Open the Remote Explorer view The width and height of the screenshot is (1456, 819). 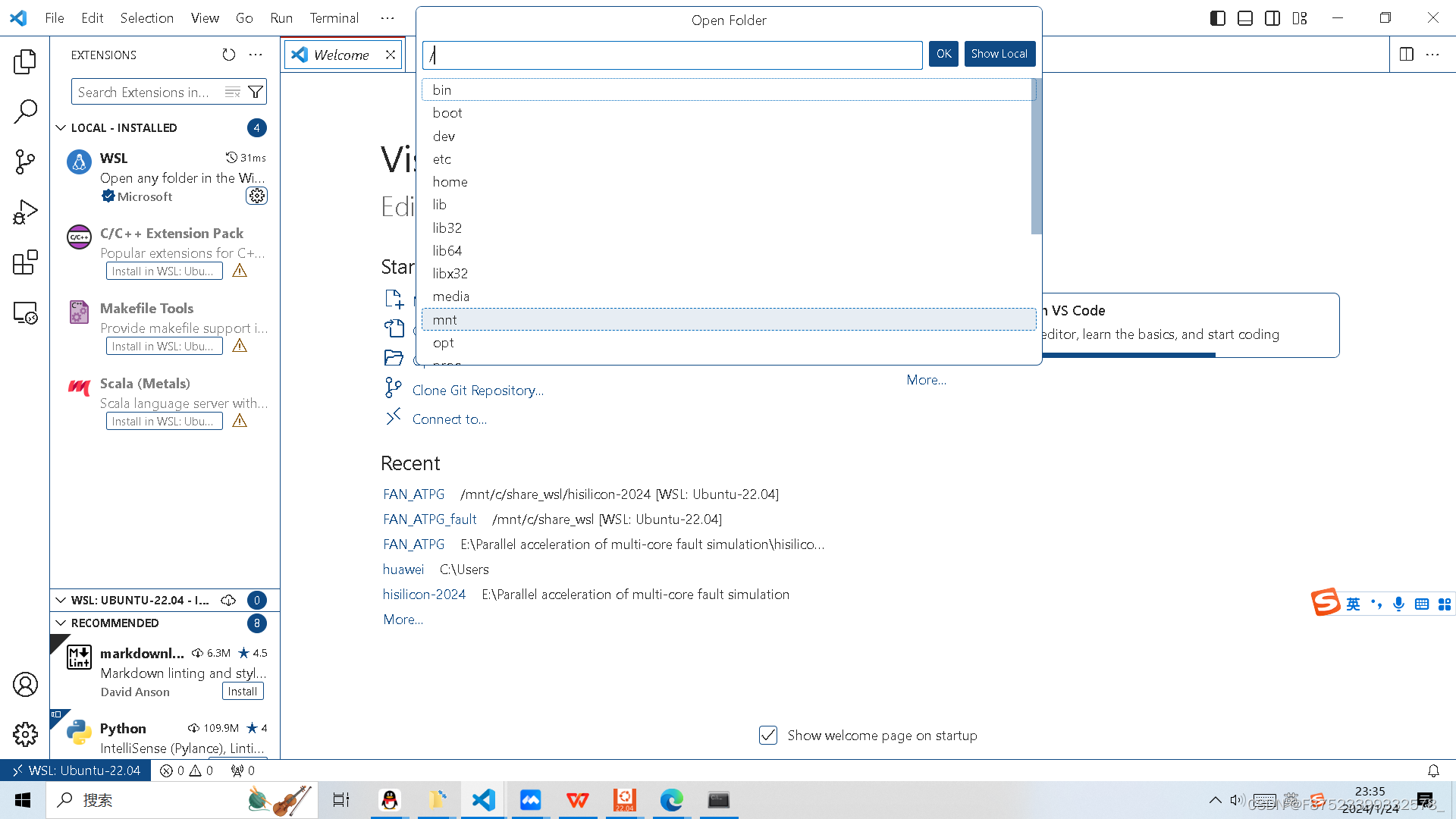(x=25, y=313)
